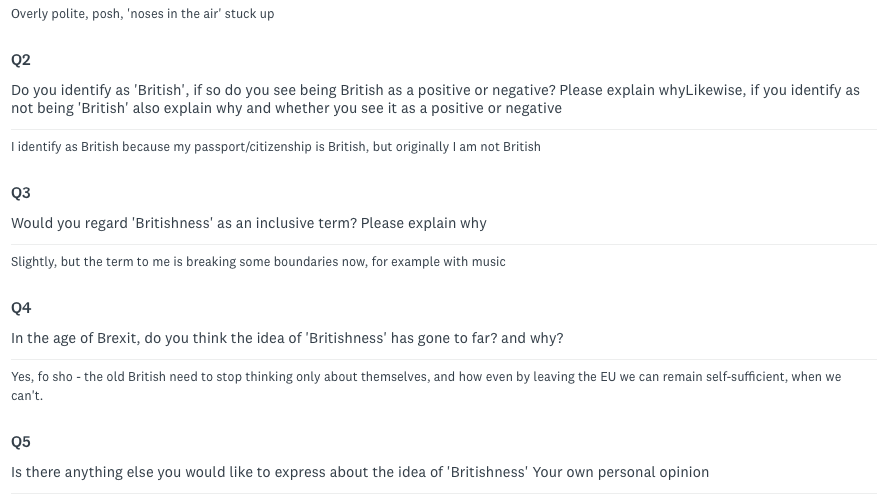
Task: Click the Q3 question about inclusive term
Action: (x=249, y=223)
